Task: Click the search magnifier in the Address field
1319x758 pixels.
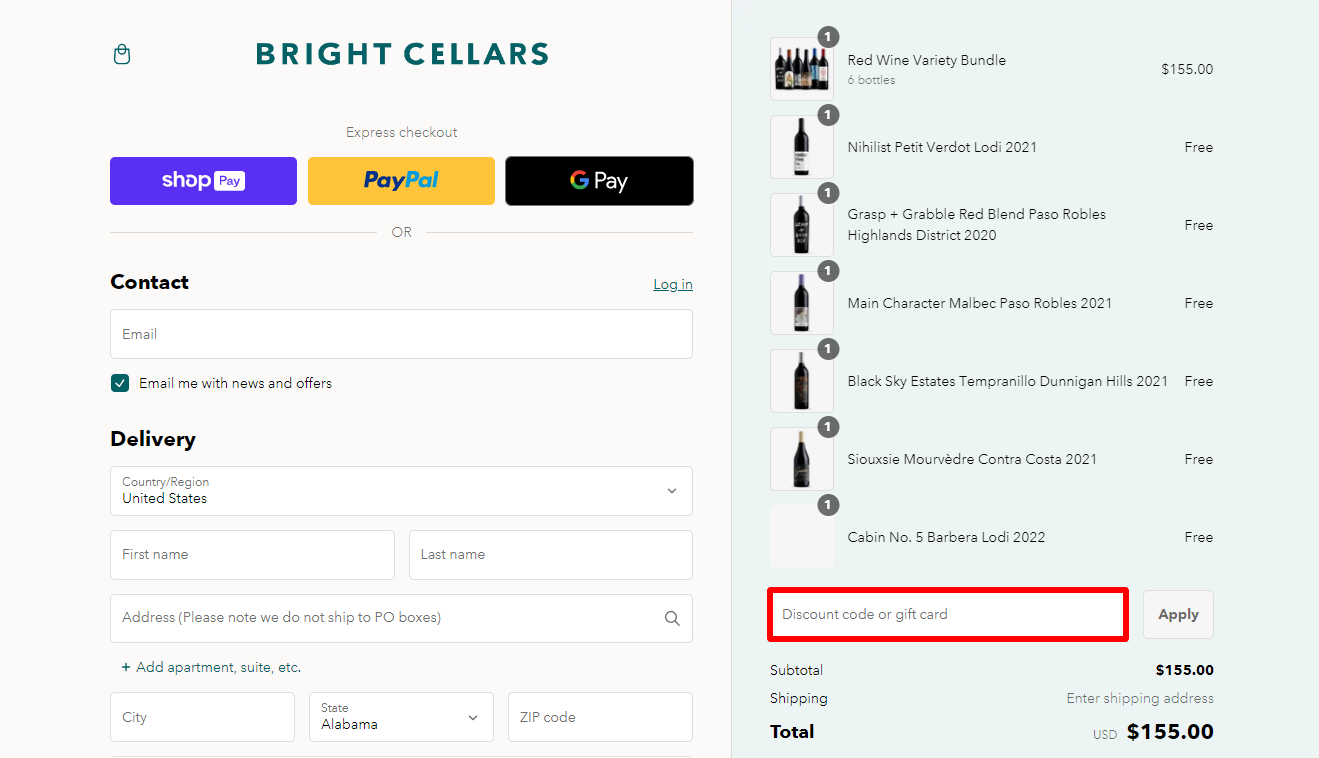Action: pos(671,618)
